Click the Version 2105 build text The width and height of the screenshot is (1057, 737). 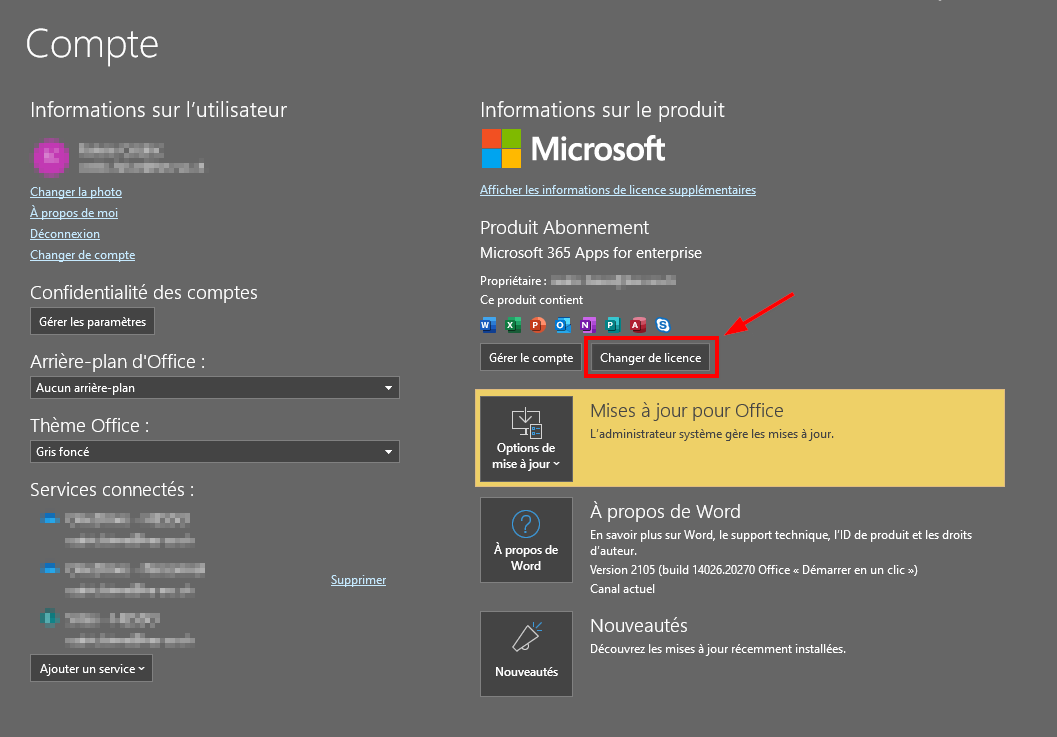coord(754,570)
